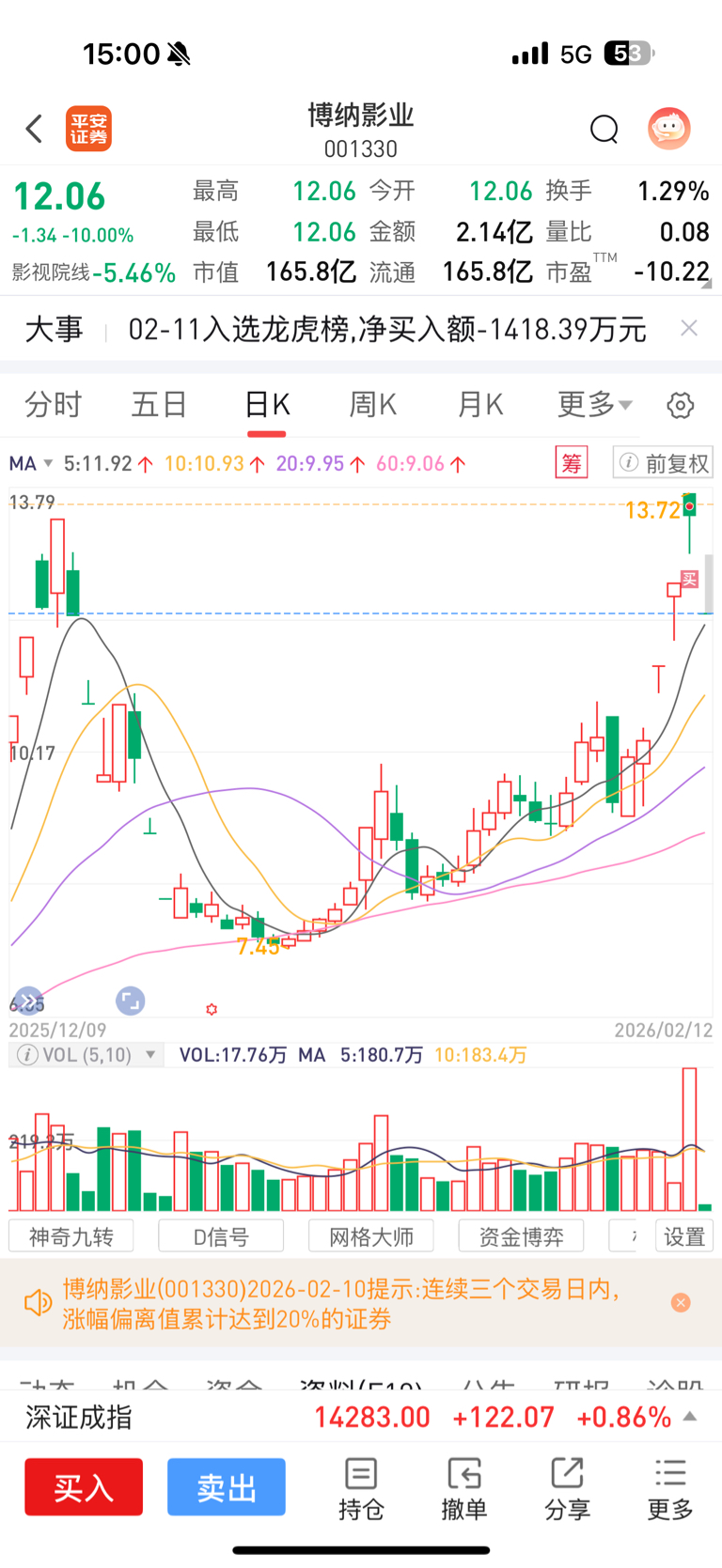This screenshot has width=722, height=1568.
Task: Switch to the 周K tab
Action: pyautogui.click(x=373, y=405)
